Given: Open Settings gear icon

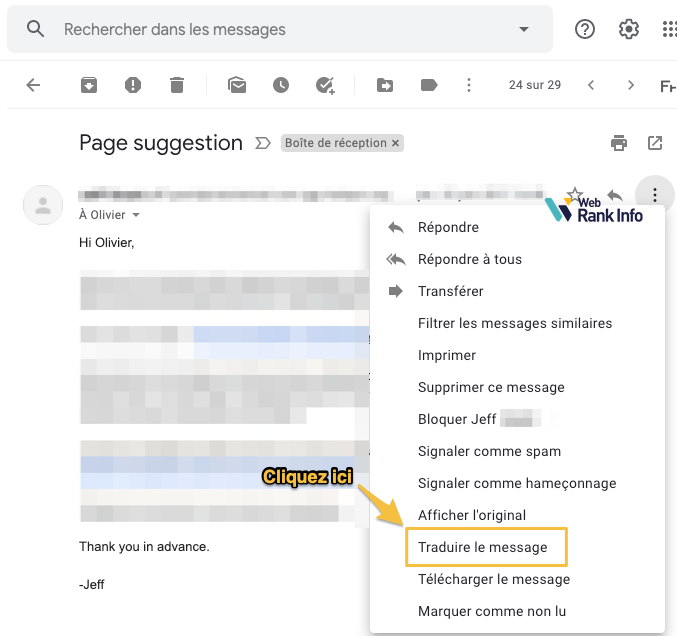Looking at the screenshot, I should click(629, 29).
